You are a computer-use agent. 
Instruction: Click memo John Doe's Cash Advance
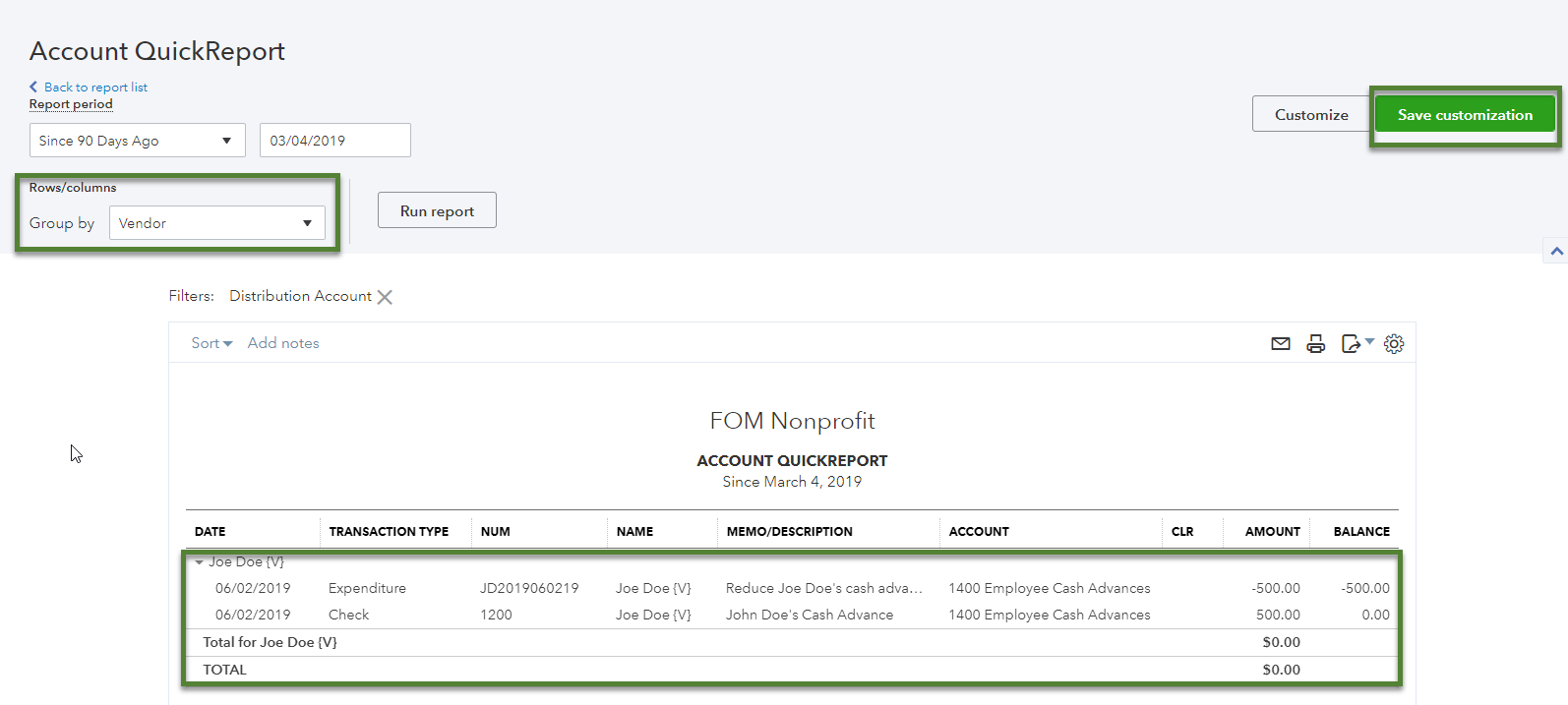point(810,615)
